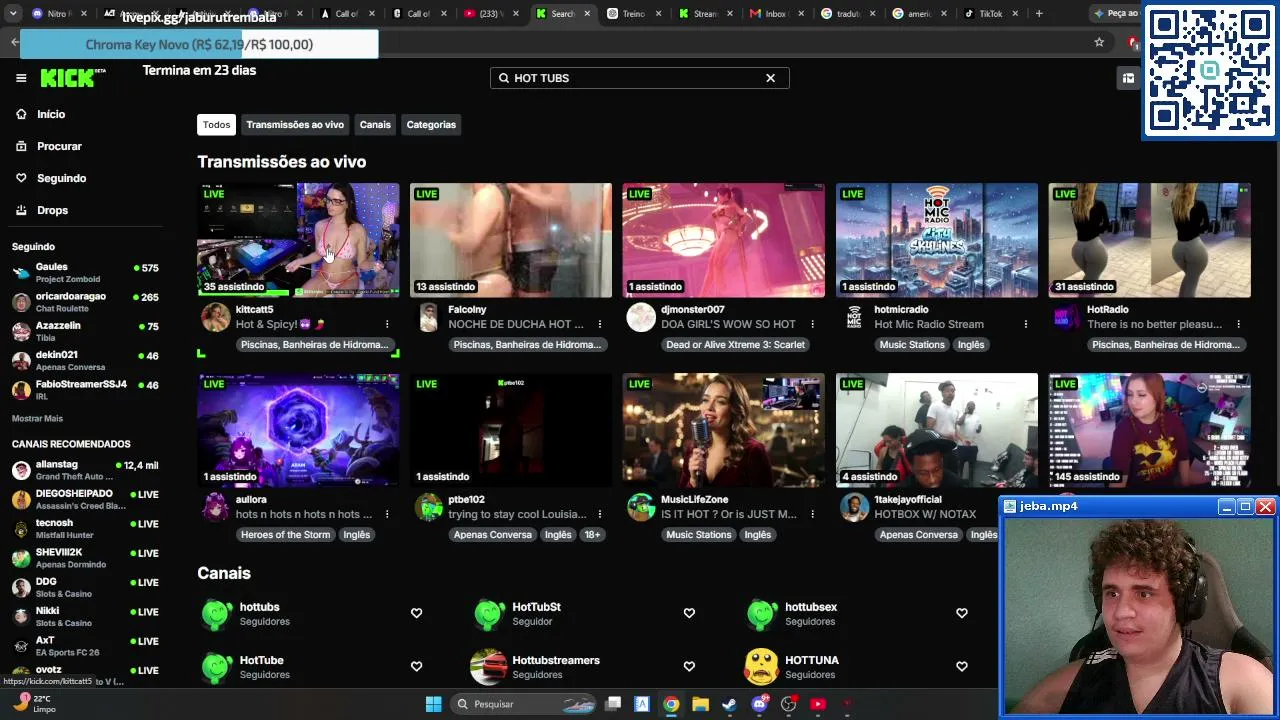This screenshot has height=720, width=1280.
Task: Follow the HOTTUNA channel
Action: [962, 666]
